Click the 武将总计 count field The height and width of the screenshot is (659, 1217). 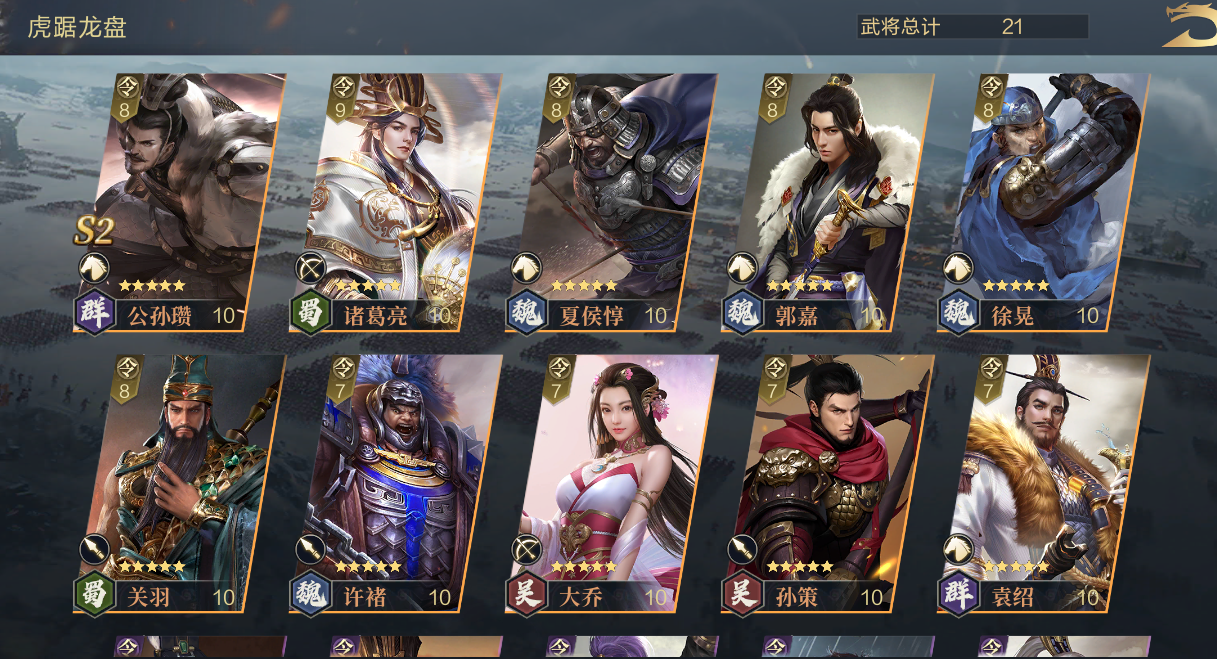pos(972,27)
